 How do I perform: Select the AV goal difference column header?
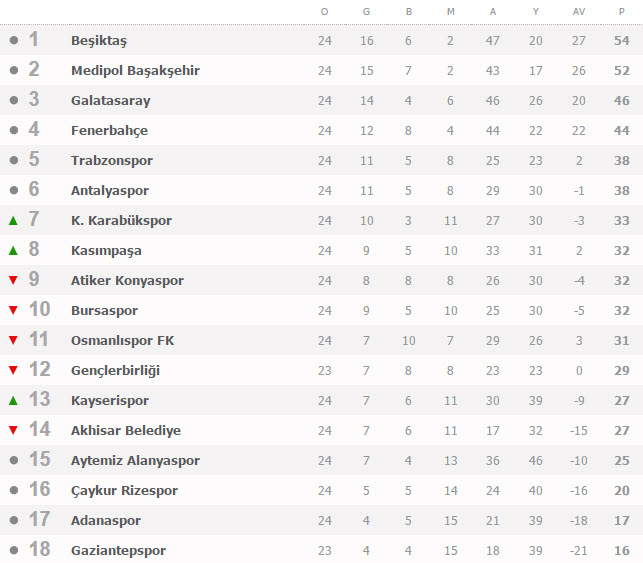tap(579, 12)
